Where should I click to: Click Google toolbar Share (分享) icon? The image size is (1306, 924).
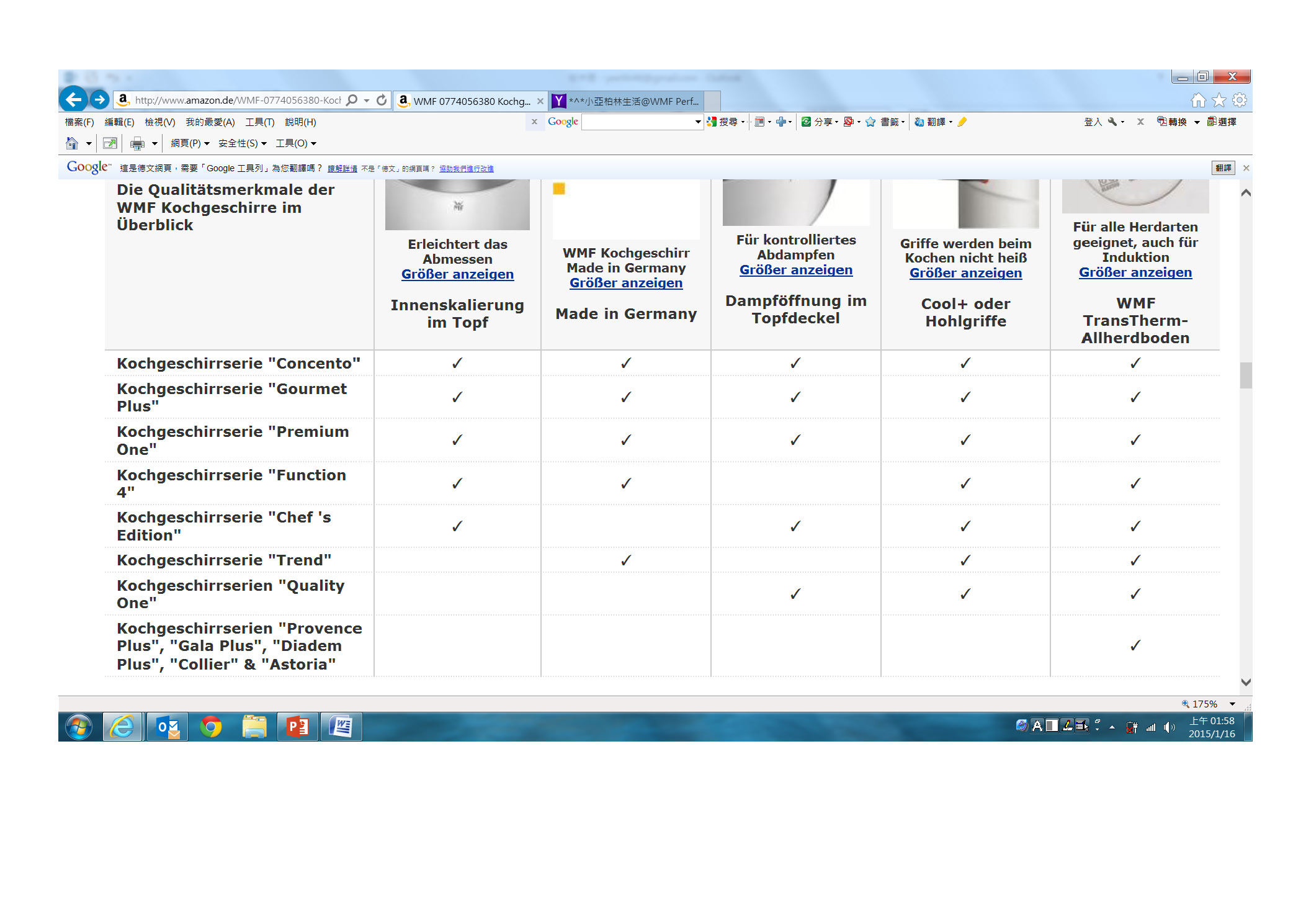(x=806, y=122)
